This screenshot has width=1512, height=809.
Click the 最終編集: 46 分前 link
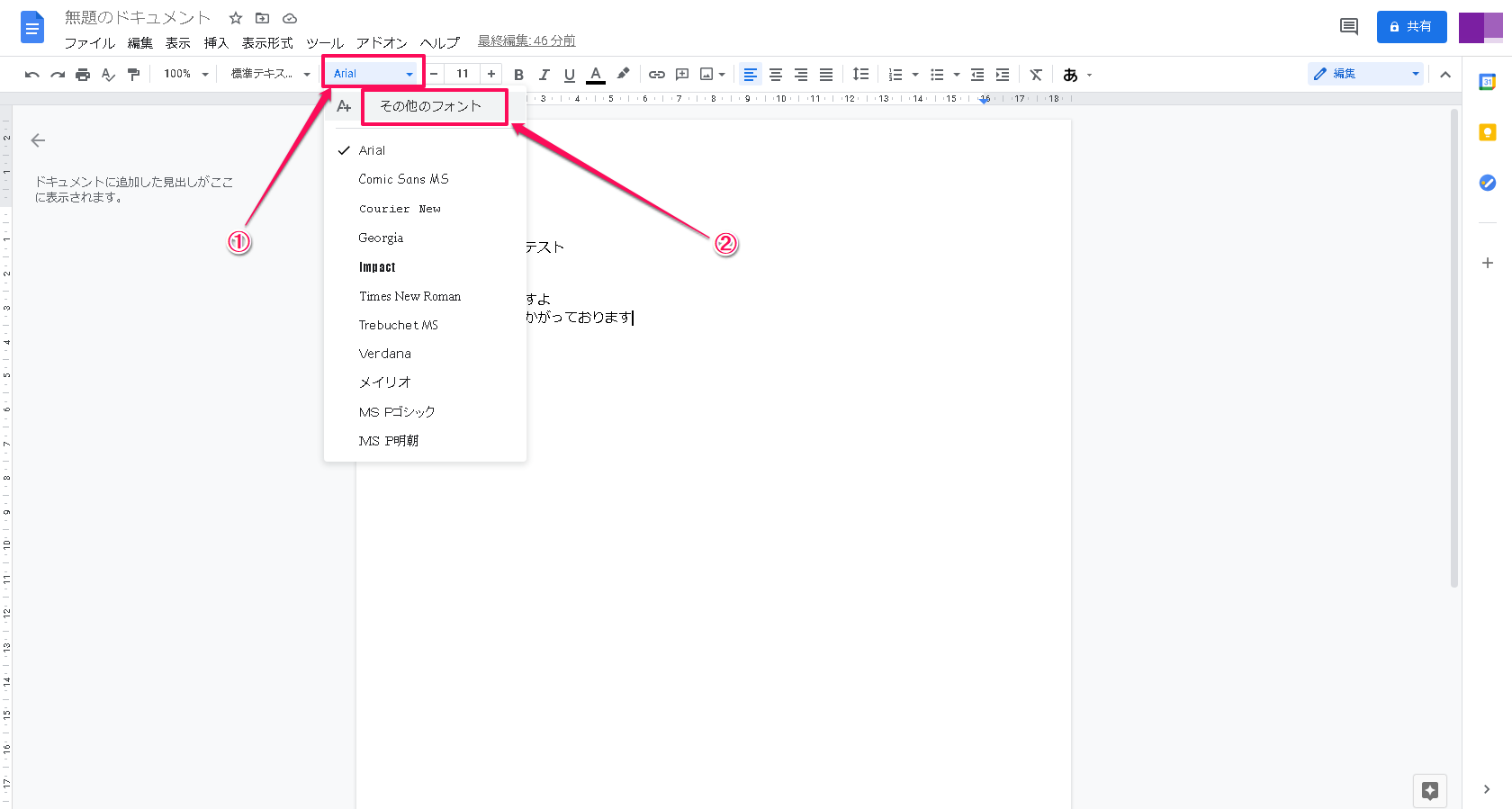tap(526, 40)
